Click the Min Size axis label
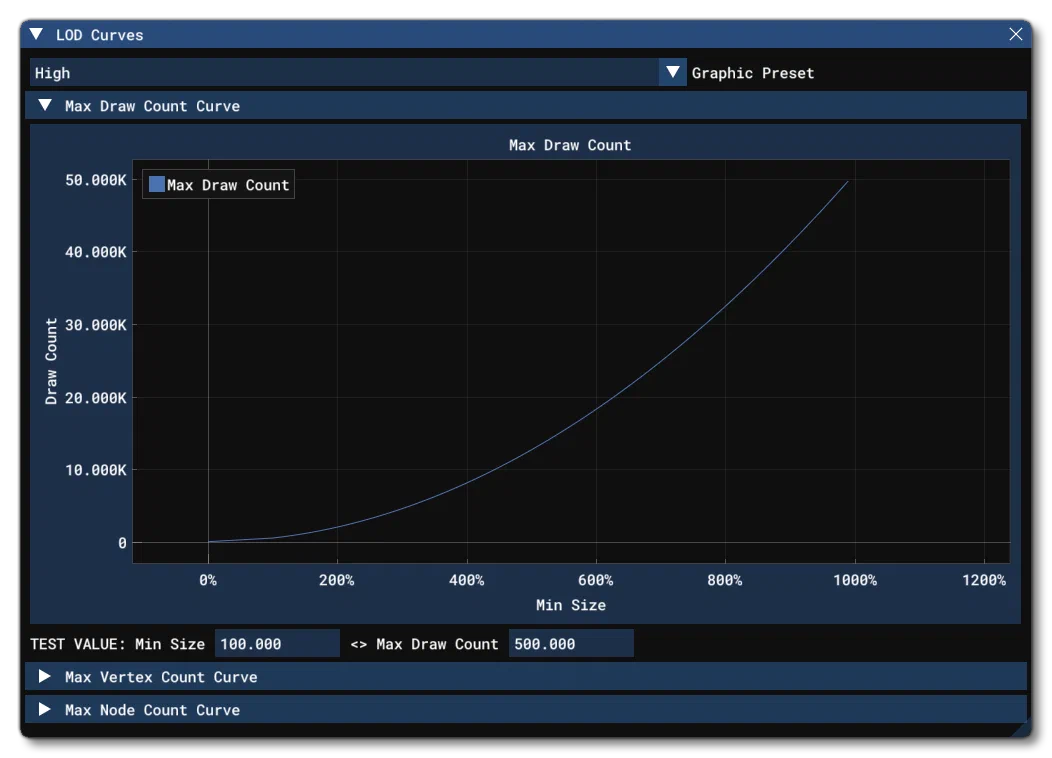Screen dimensions: 1052x758 571,605
